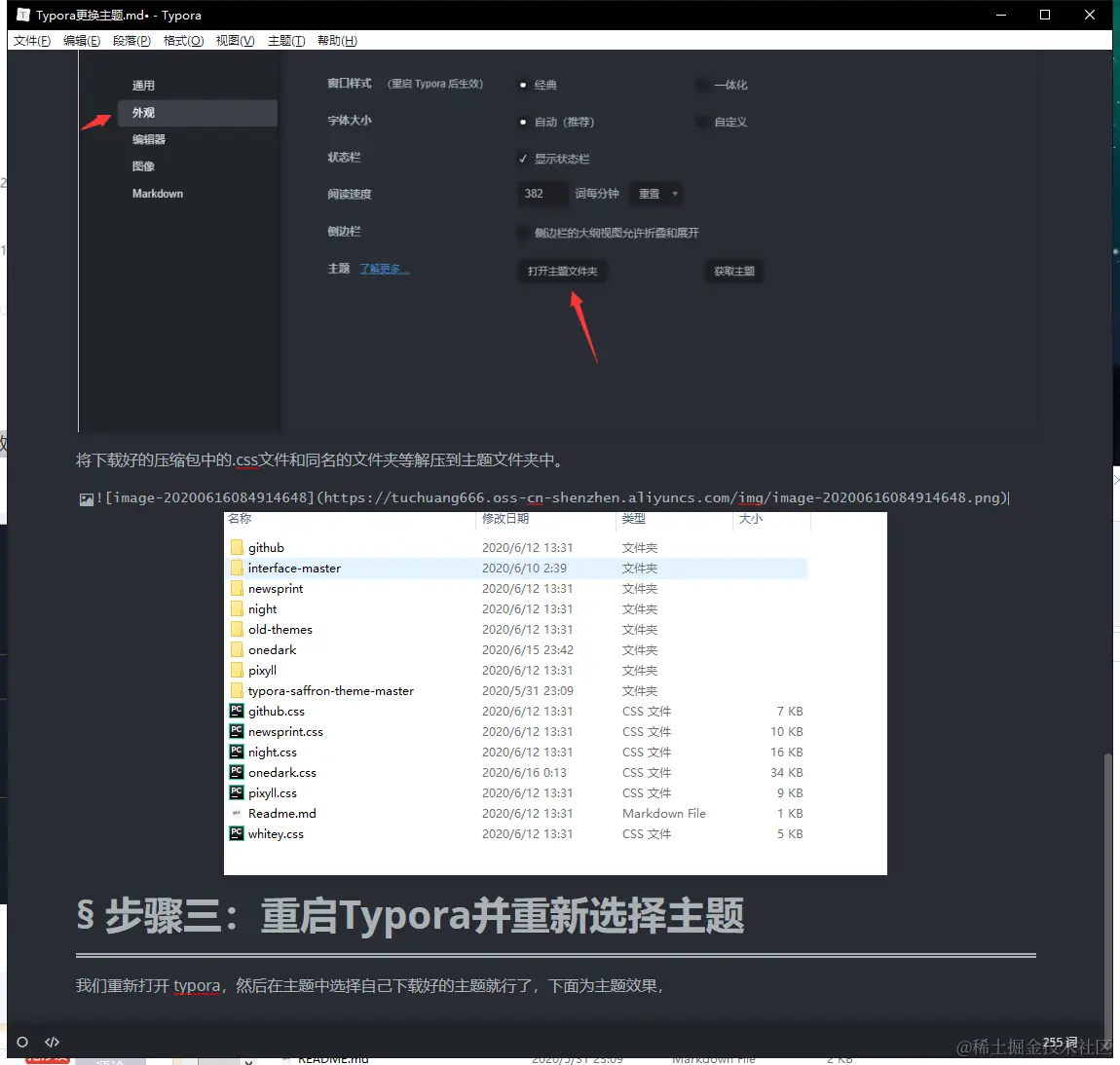1120x1065 pixels.
Task: Toggle 侧边栏的大纲视图允许折叠和展开 checkbox
Action: pos(523,233)
